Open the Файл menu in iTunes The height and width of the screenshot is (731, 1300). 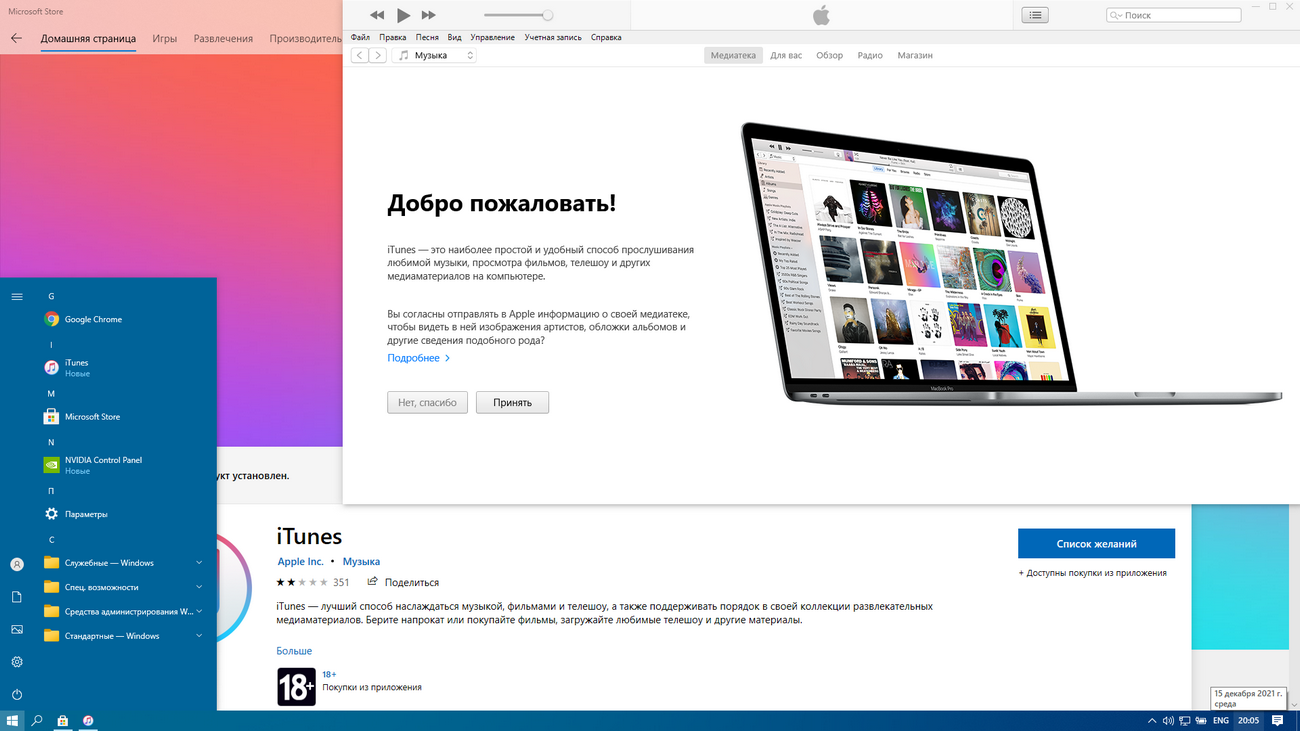(x=360, y=37)
